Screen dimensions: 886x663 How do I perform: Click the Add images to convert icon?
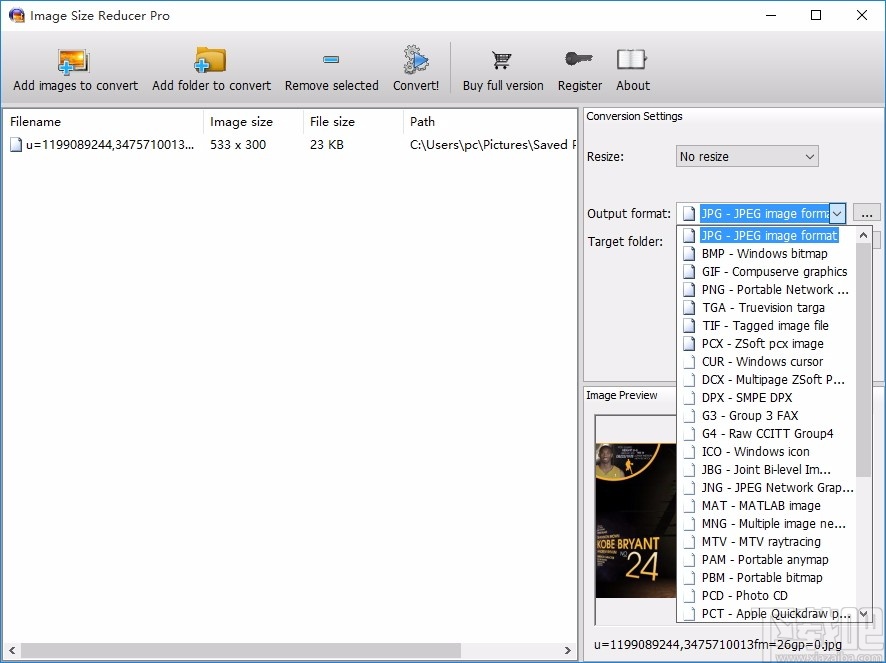coord(74,60)
